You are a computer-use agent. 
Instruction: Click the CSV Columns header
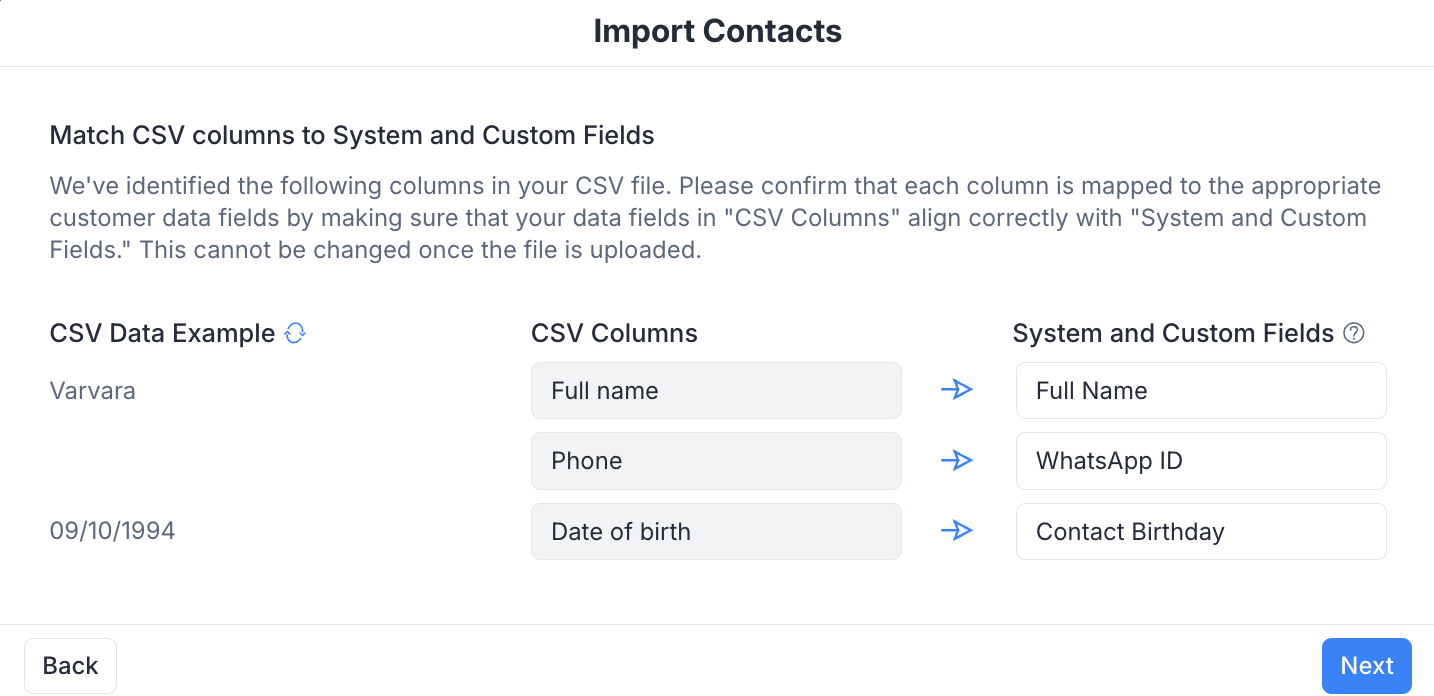[614, 333]
